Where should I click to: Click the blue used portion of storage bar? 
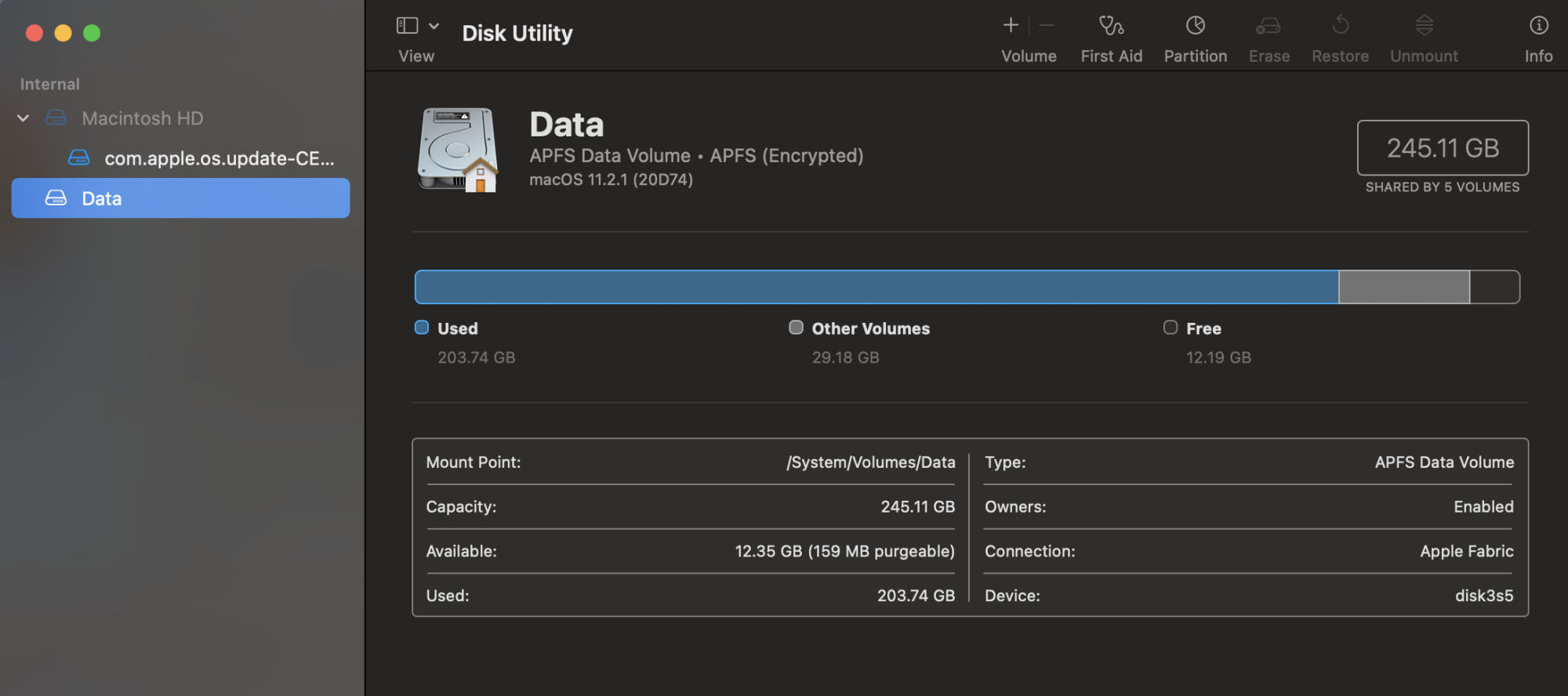click(876, 287)
